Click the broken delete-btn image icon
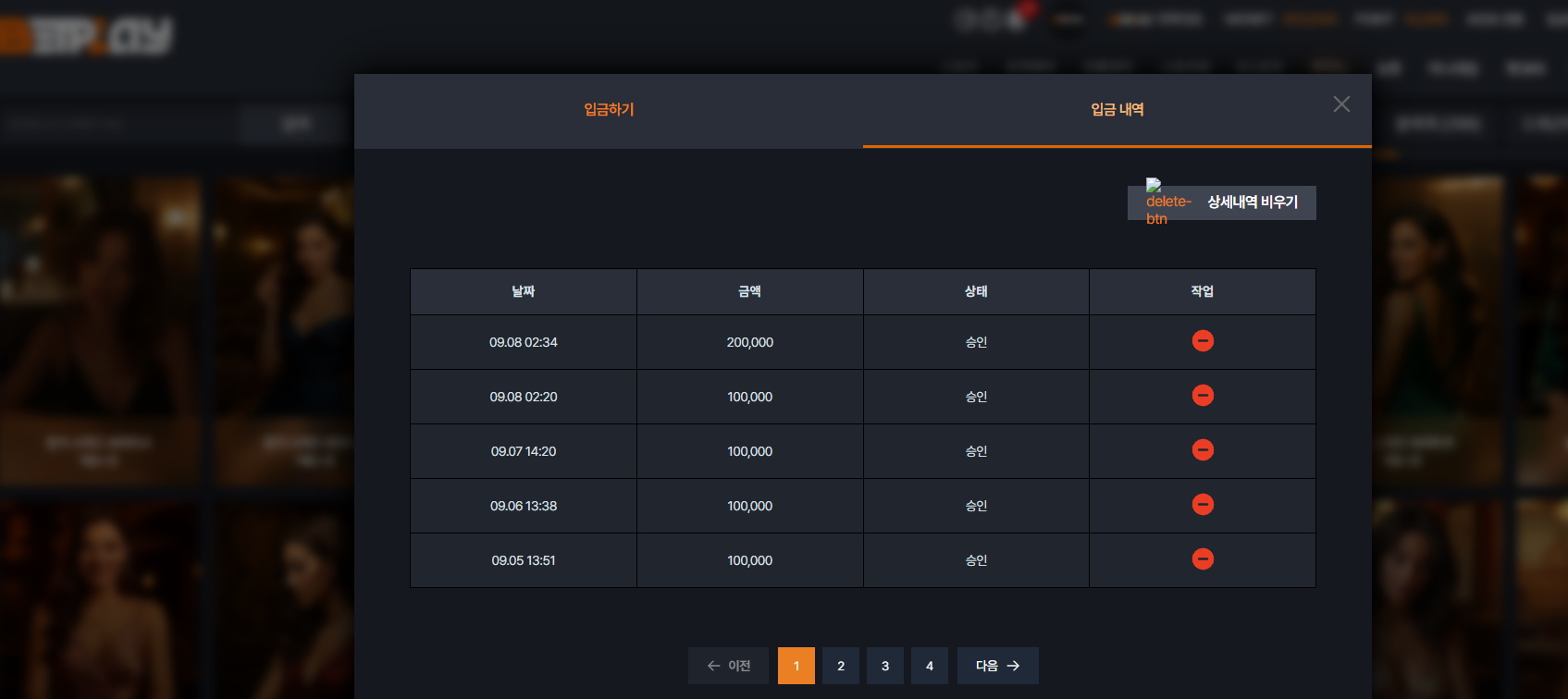 pos(1168,202)
